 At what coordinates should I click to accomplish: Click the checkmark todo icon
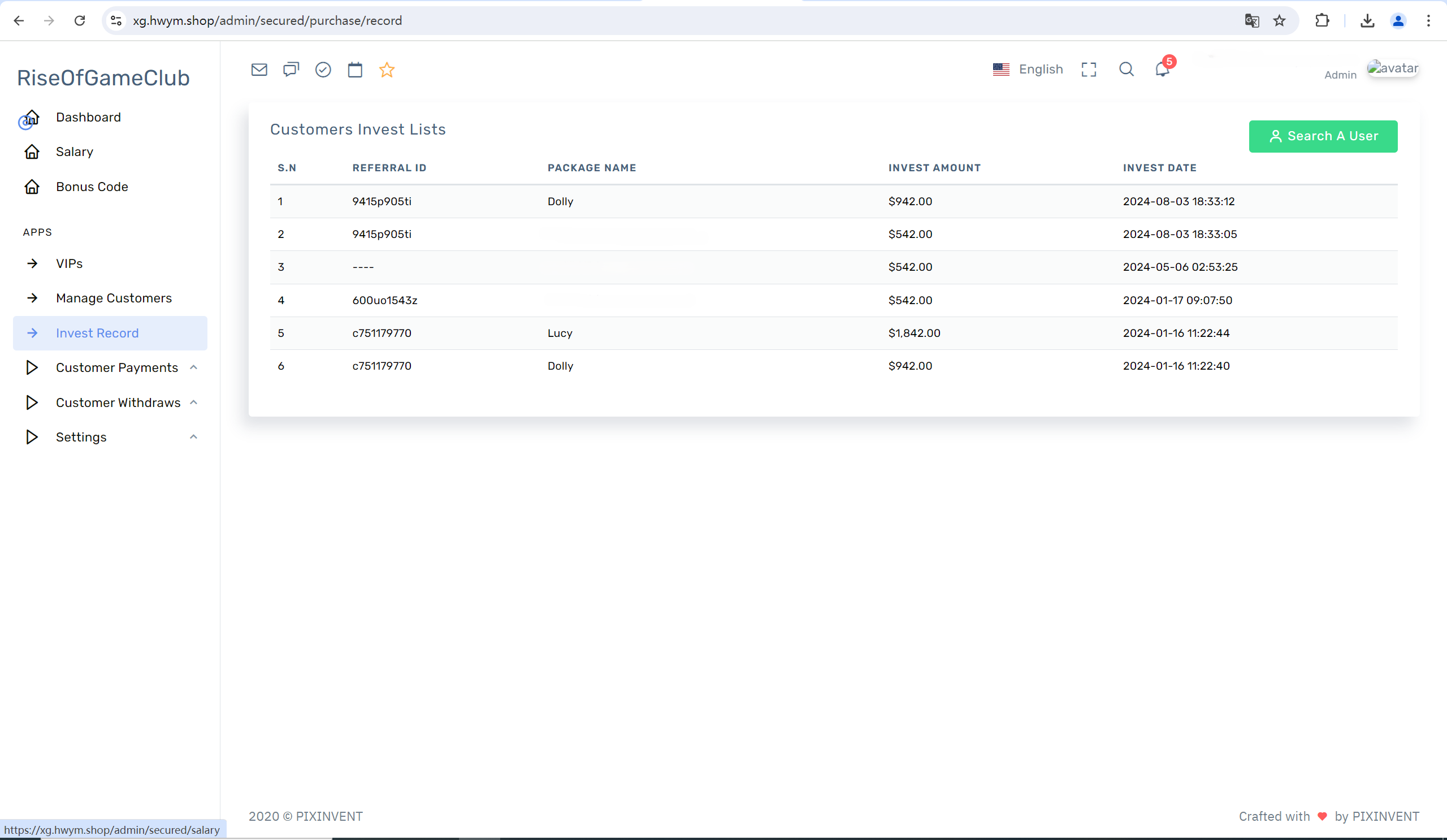tap(323, 70)
